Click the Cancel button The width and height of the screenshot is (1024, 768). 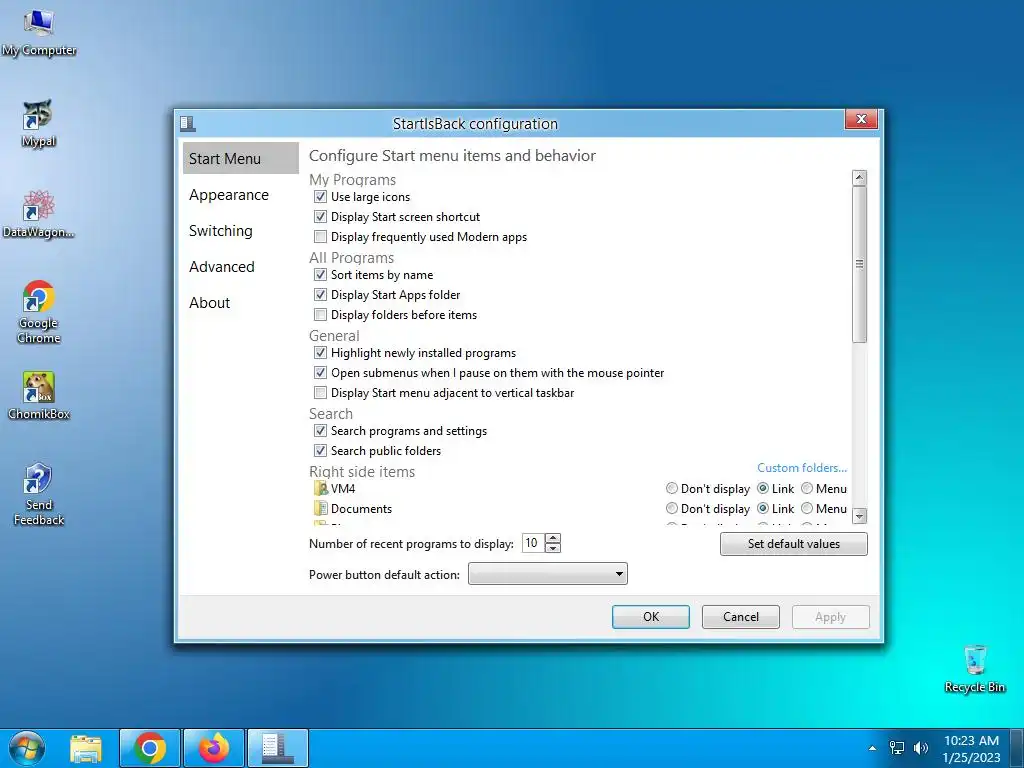741,617
